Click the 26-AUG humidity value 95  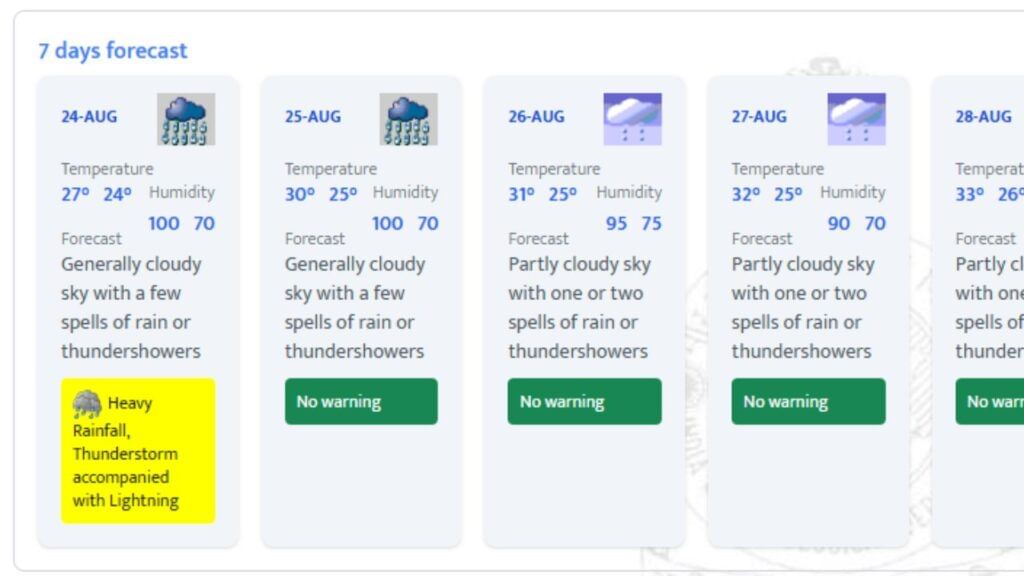[616, 224]
